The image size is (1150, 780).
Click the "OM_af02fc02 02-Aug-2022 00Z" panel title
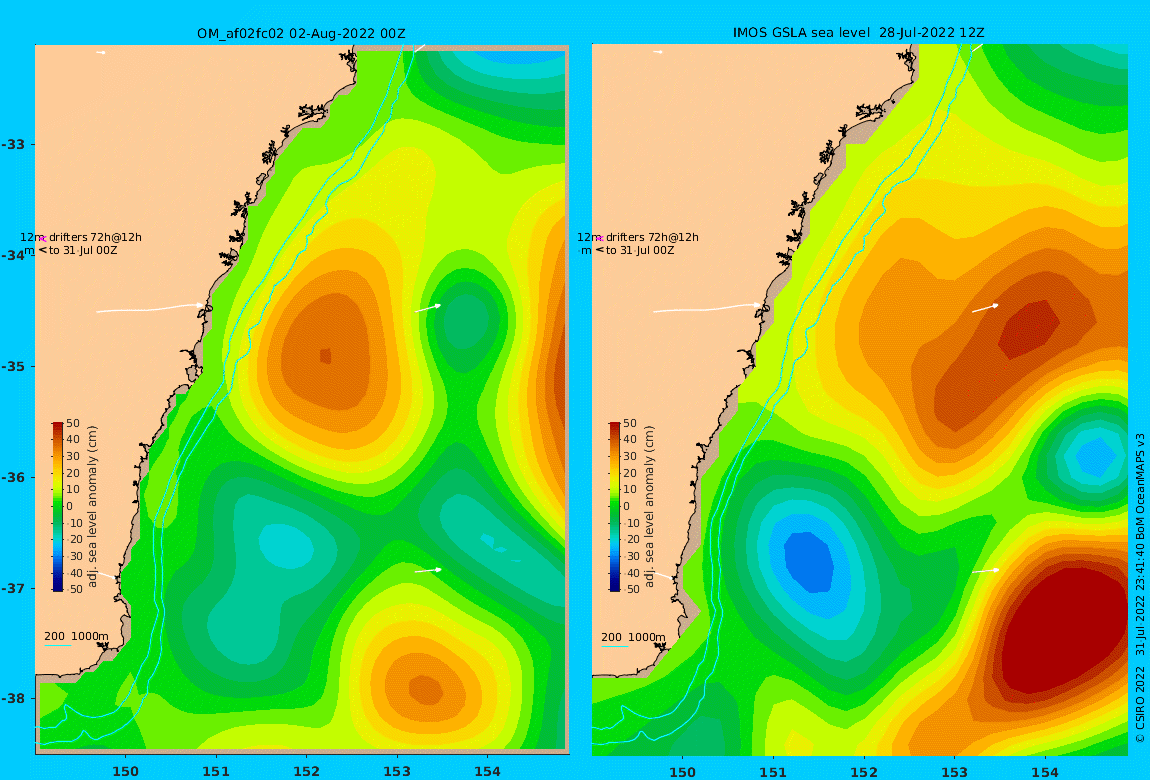(x=301, y=34)
